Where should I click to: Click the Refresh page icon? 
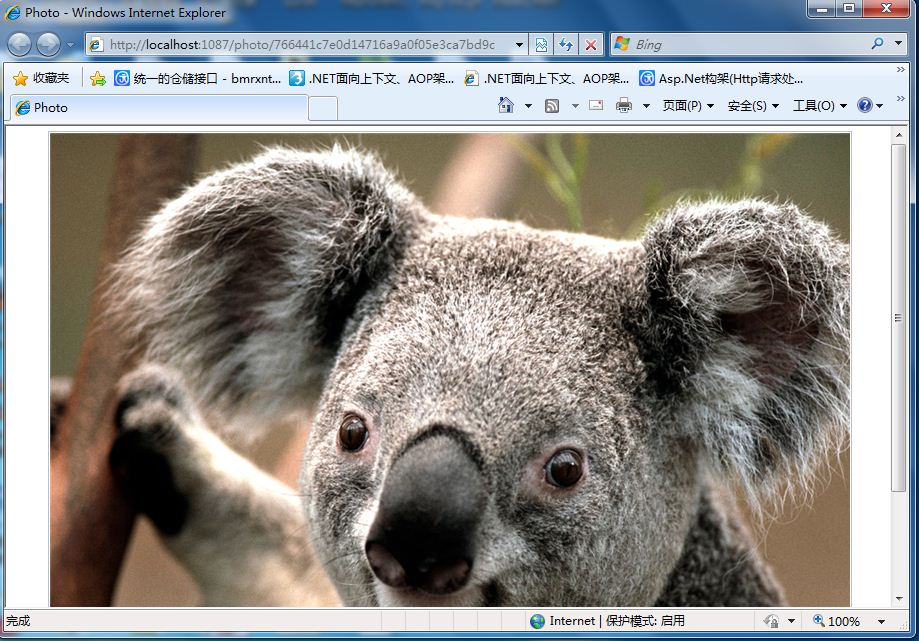(566, 45)
